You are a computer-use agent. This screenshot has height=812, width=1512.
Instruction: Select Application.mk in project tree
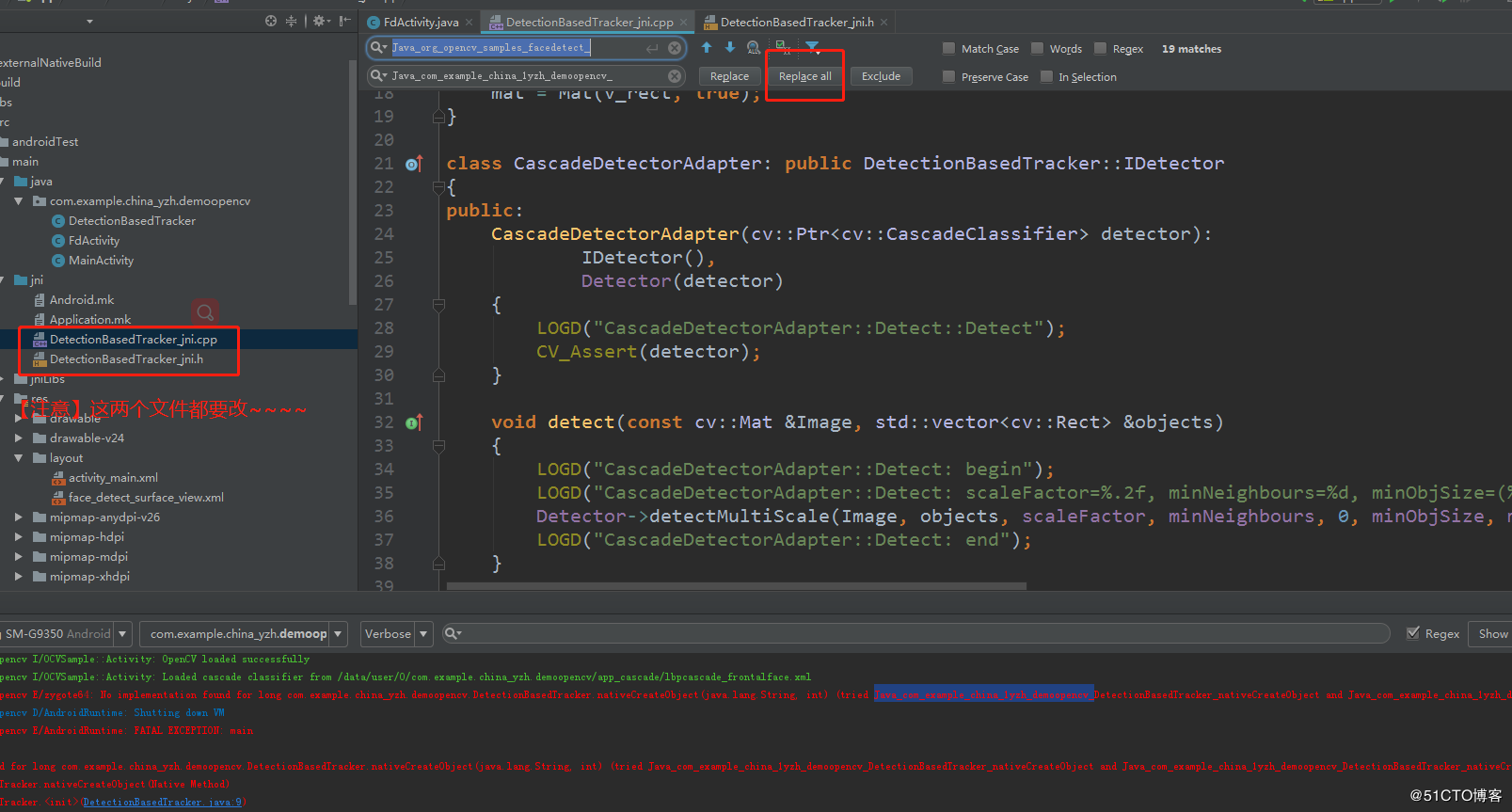tap(90, 320)
